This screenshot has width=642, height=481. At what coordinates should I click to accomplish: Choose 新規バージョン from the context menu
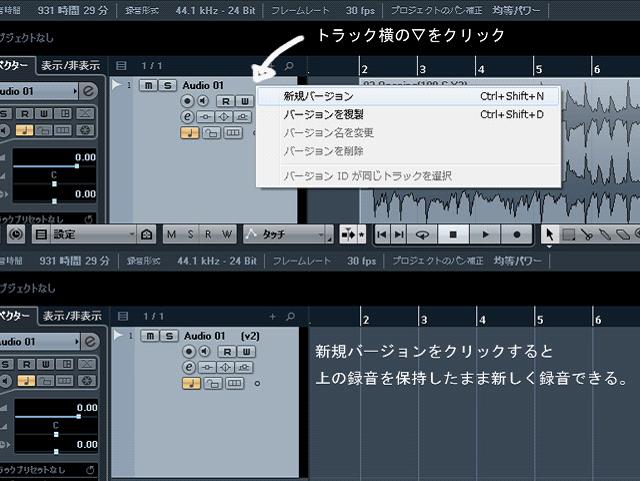pyautogui.click(x=318, y=97)
